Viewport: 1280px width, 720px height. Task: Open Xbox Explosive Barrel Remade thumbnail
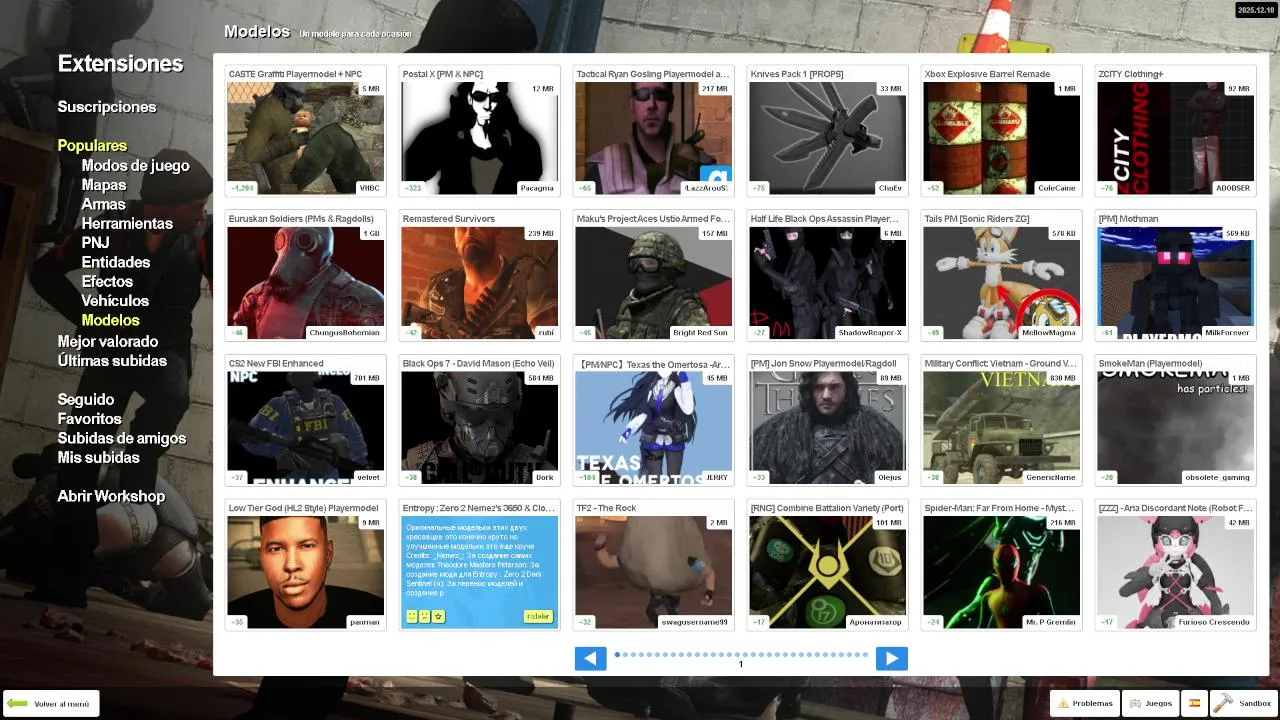tap(1002, 138)
